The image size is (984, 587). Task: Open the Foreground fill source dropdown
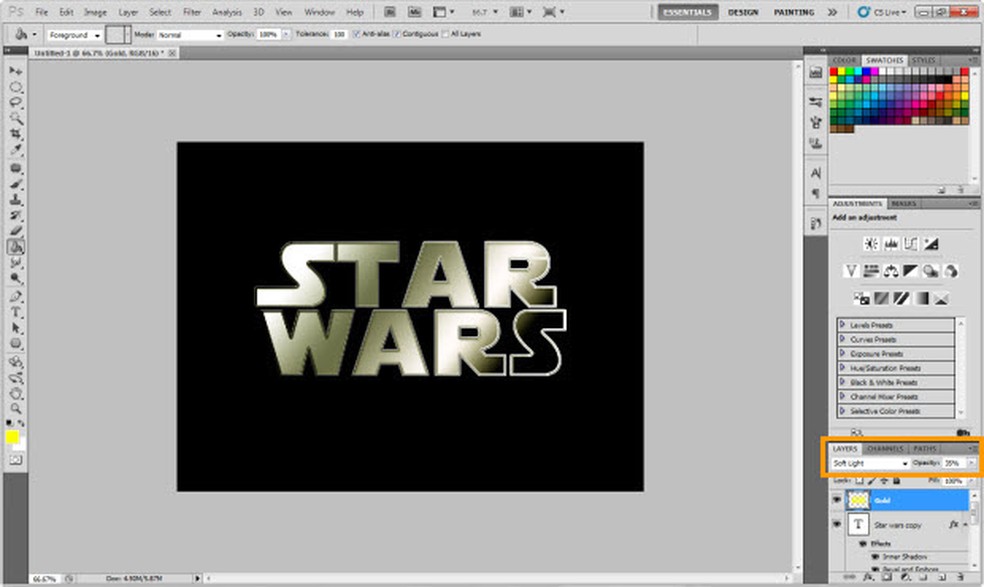click(73, 34)
